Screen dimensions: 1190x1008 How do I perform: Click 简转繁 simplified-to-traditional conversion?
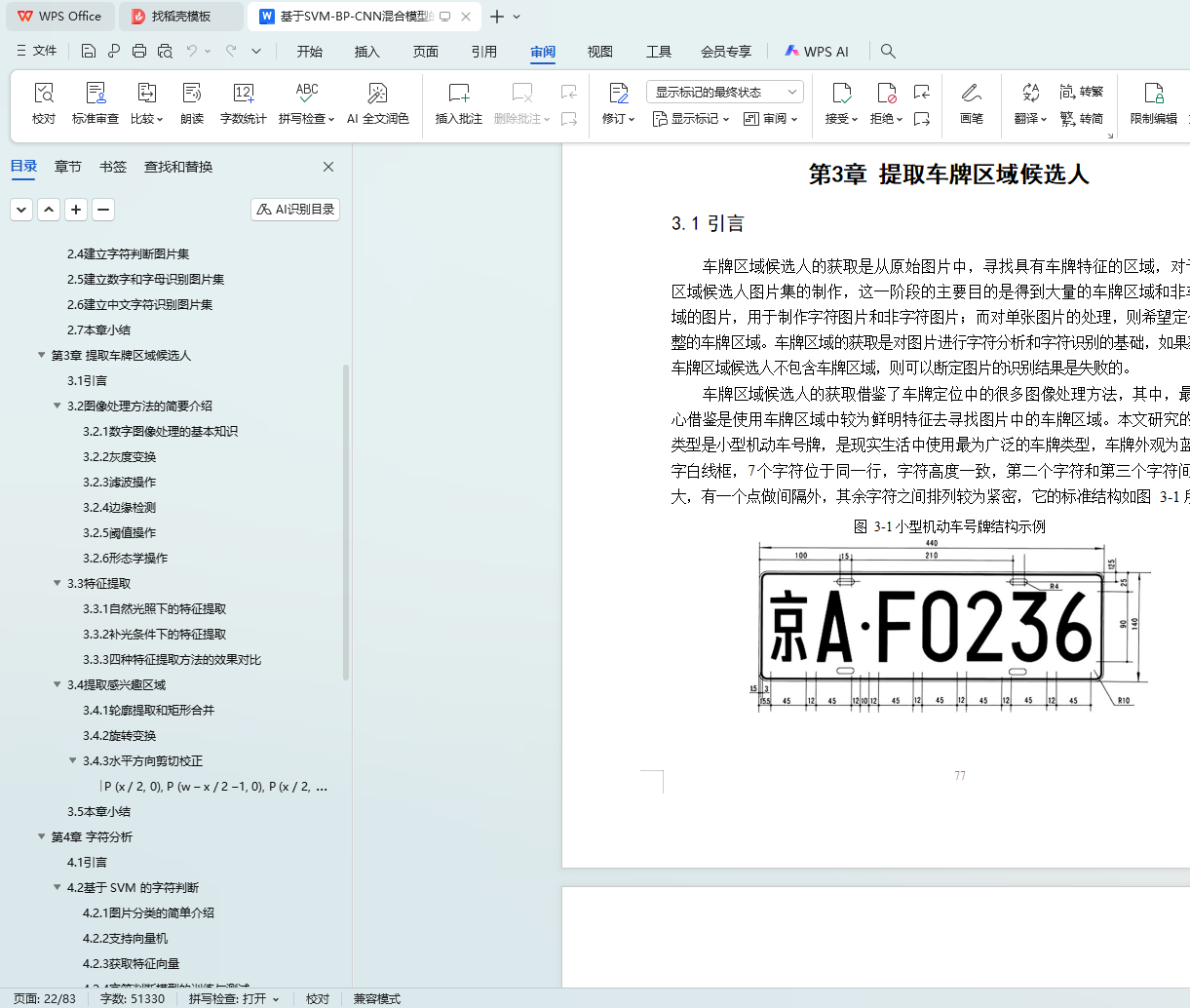point(1082,92)
